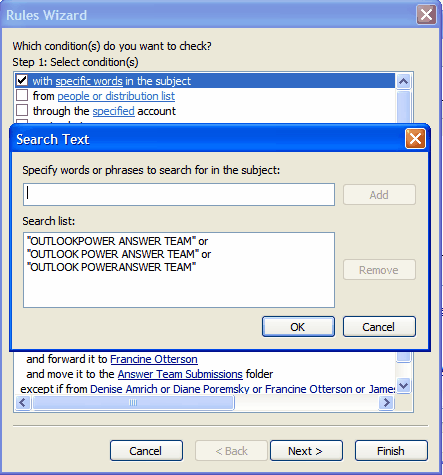The width and height of the screenshot is (443, 475).
Task: Open 'people or distribution list' link
Action: pyautogui.click(x=116, y=96)
